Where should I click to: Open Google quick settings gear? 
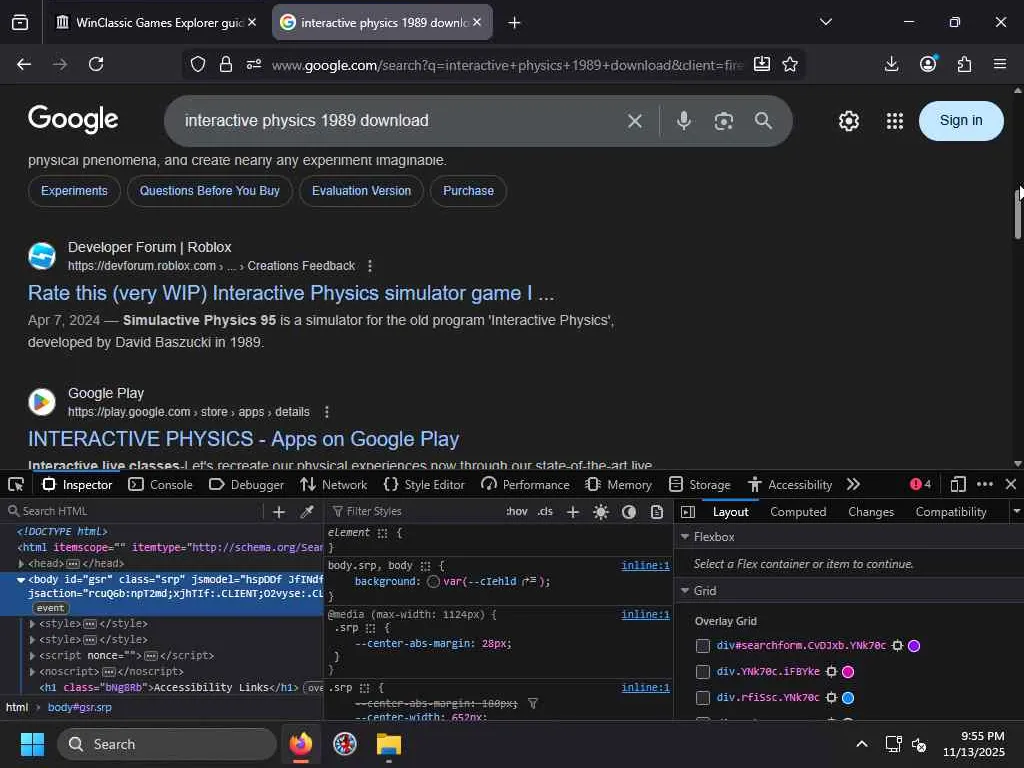pos(848,121)
